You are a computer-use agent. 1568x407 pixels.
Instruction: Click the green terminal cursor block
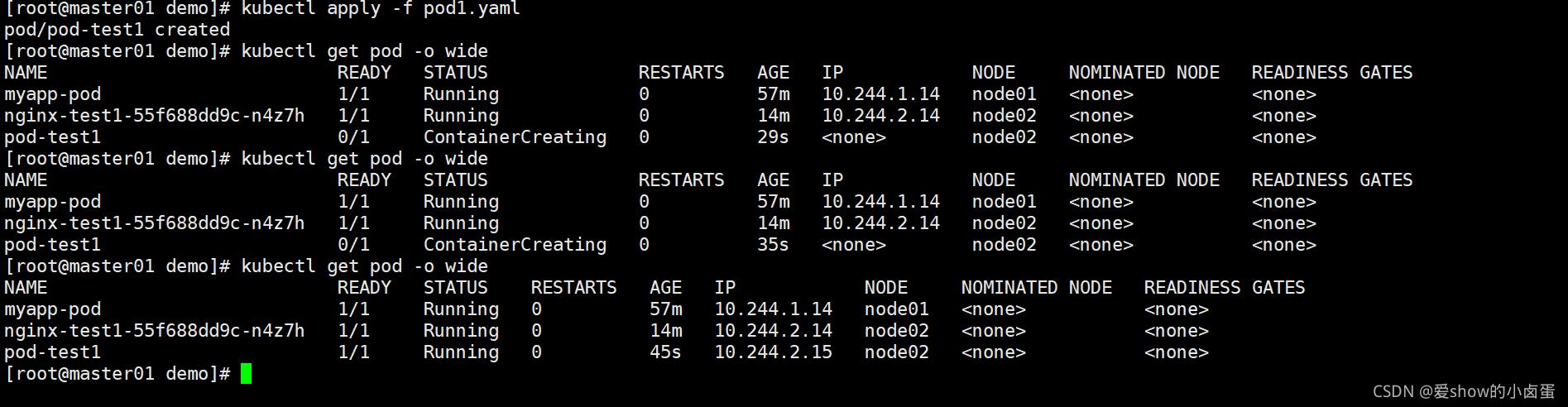pos(246,374)
